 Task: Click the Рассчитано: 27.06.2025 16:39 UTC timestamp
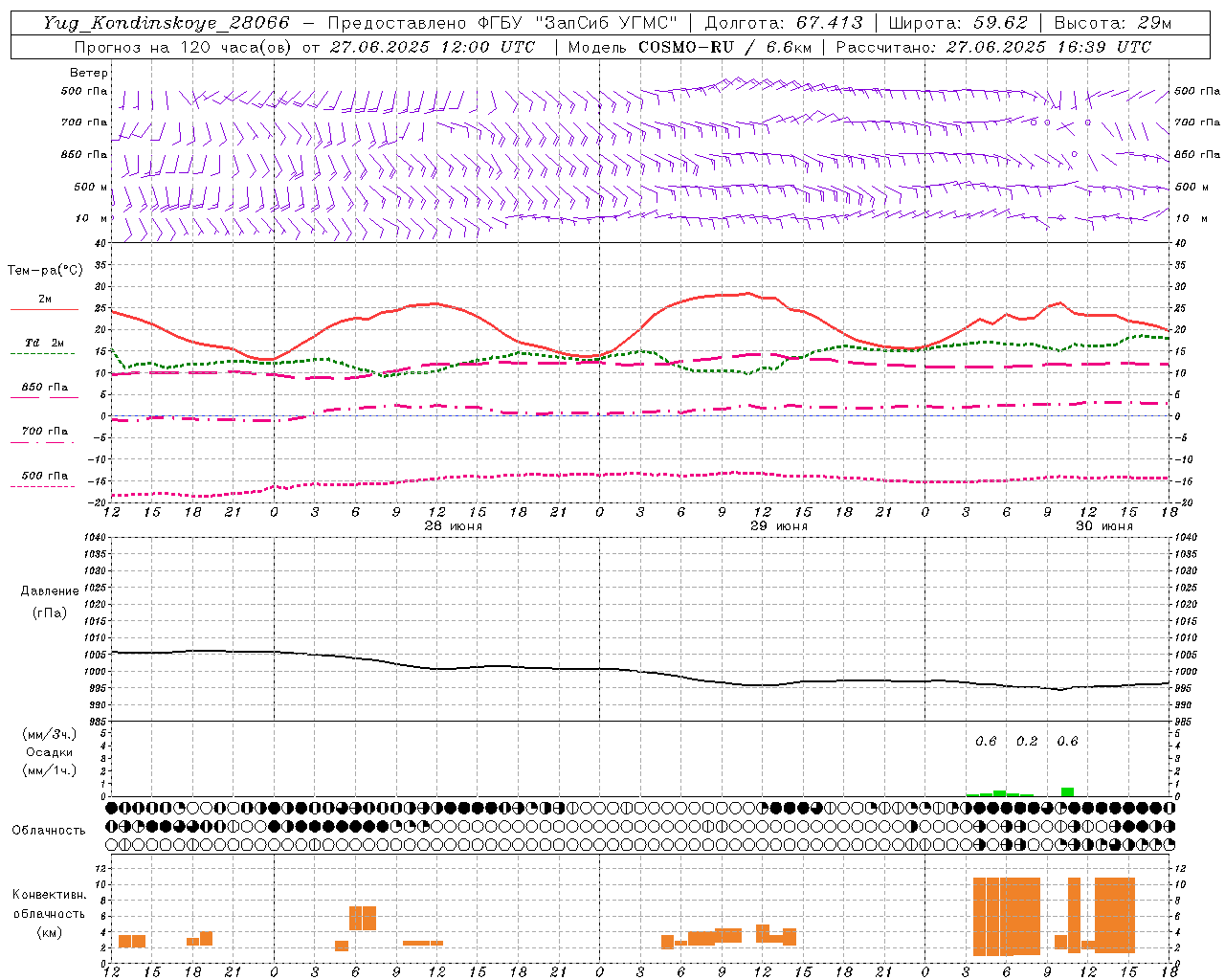(993, 47)
